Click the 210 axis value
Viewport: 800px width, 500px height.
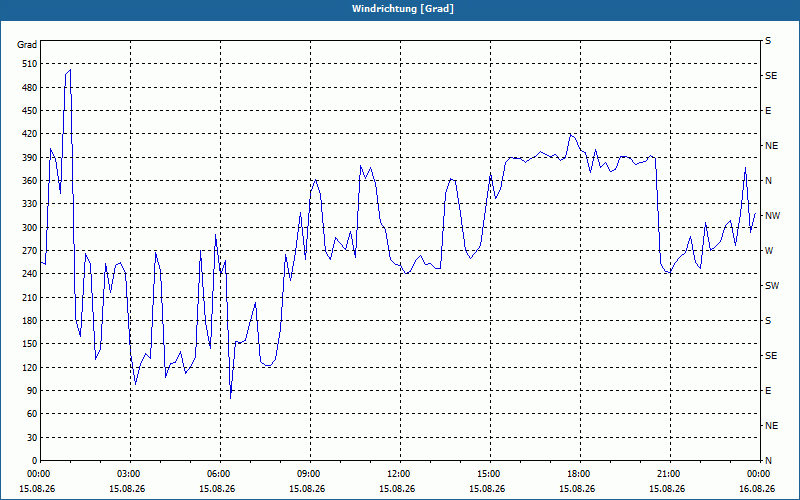point(30,297)
